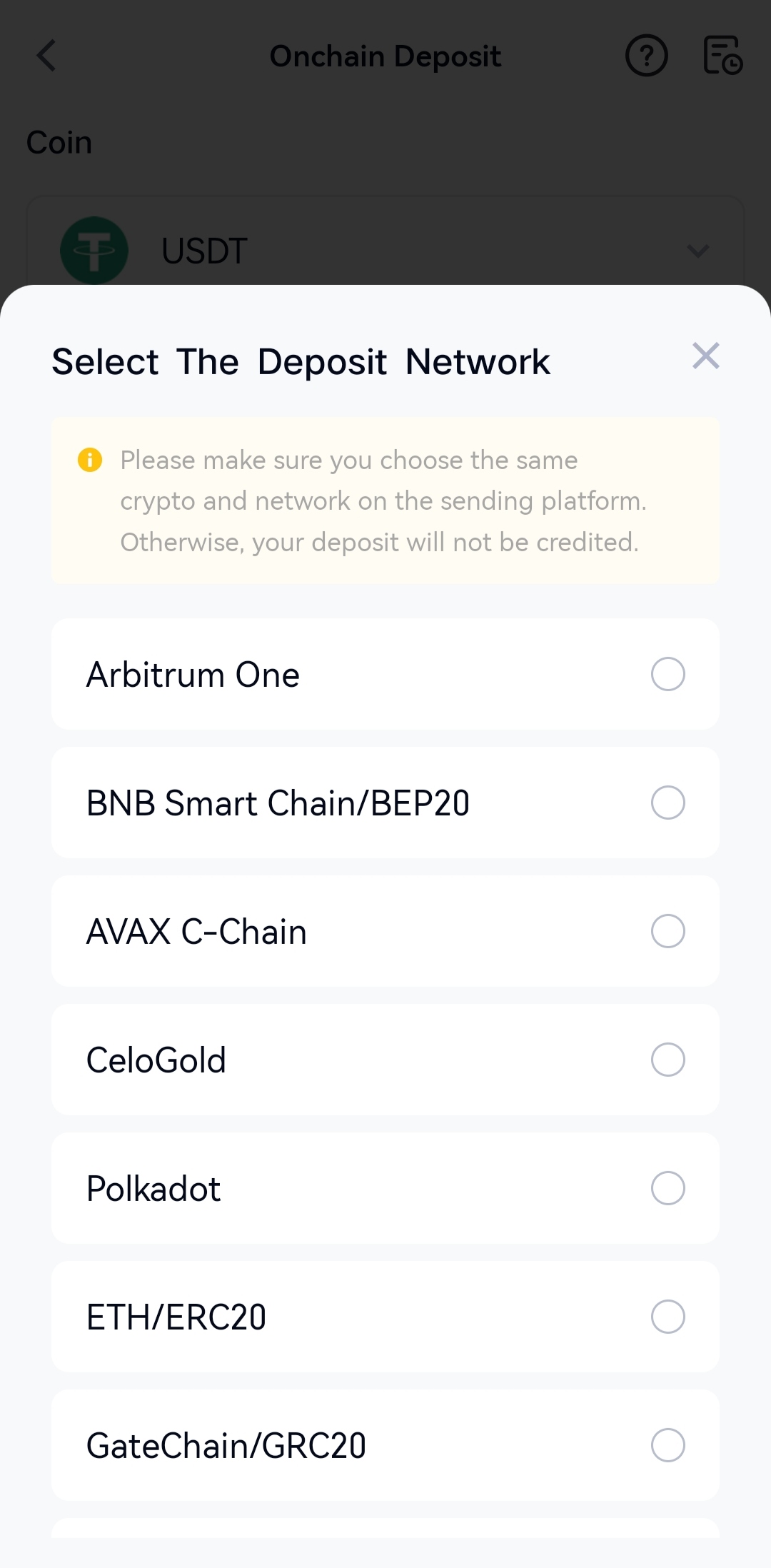Click the network warning notice text
Screen dimensions: 771x1568
point(383,501)
